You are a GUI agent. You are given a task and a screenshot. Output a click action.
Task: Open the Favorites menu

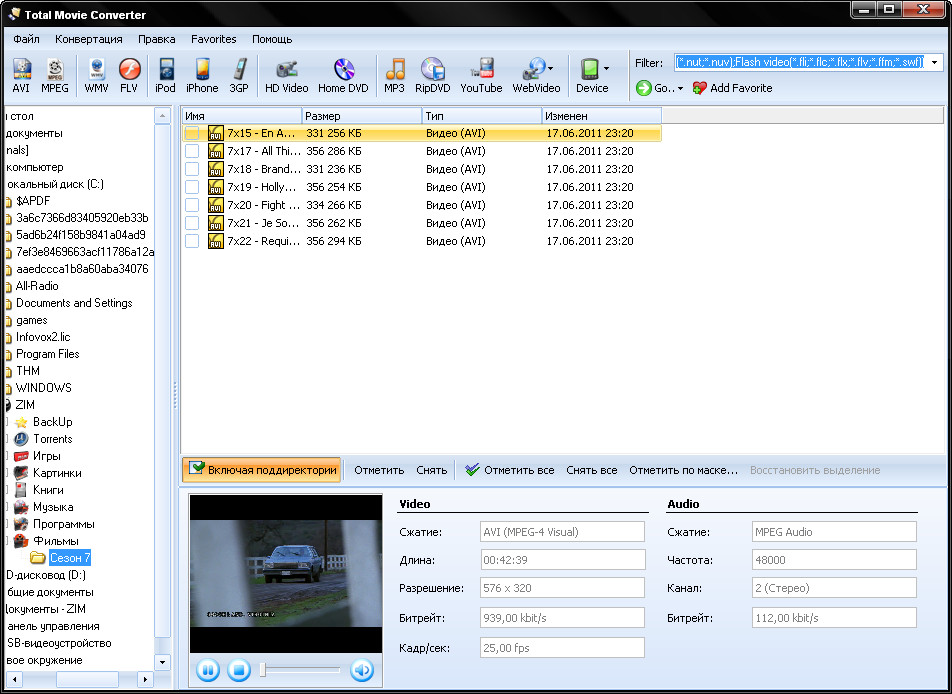tap(213, 39)
